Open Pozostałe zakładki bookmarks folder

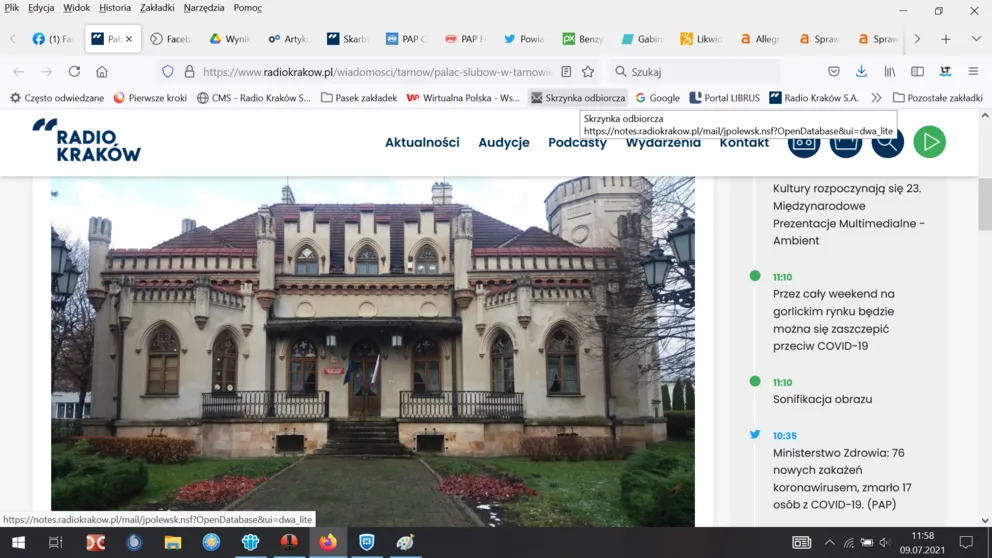point(938,97)
